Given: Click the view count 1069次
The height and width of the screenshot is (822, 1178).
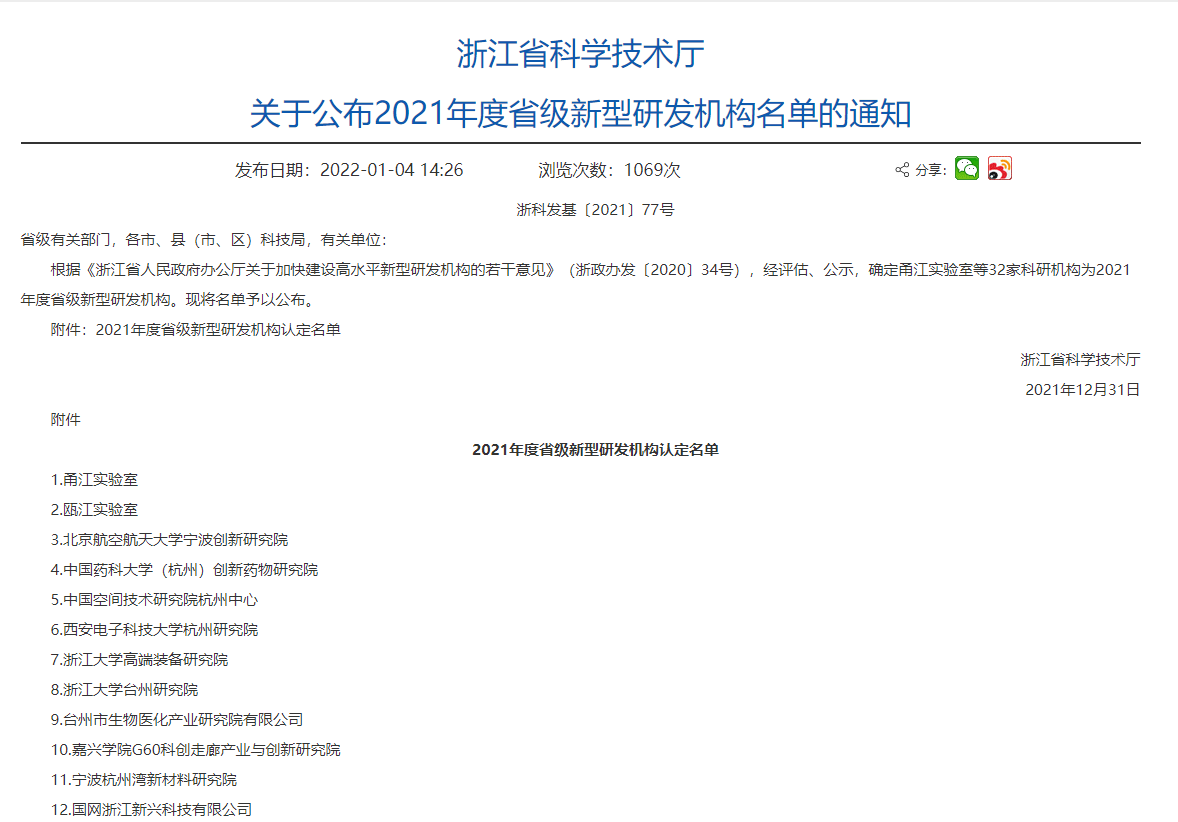Looking at the screenshot, I should [x=652, y=170].
